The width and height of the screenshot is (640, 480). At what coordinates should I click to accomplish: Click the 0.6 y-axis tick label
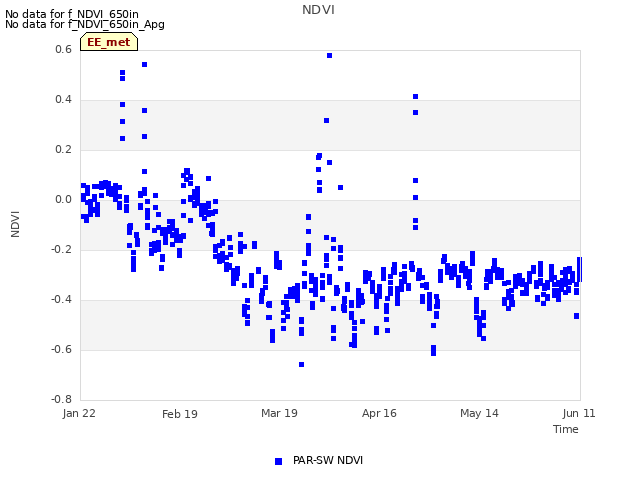click(63, 49)
